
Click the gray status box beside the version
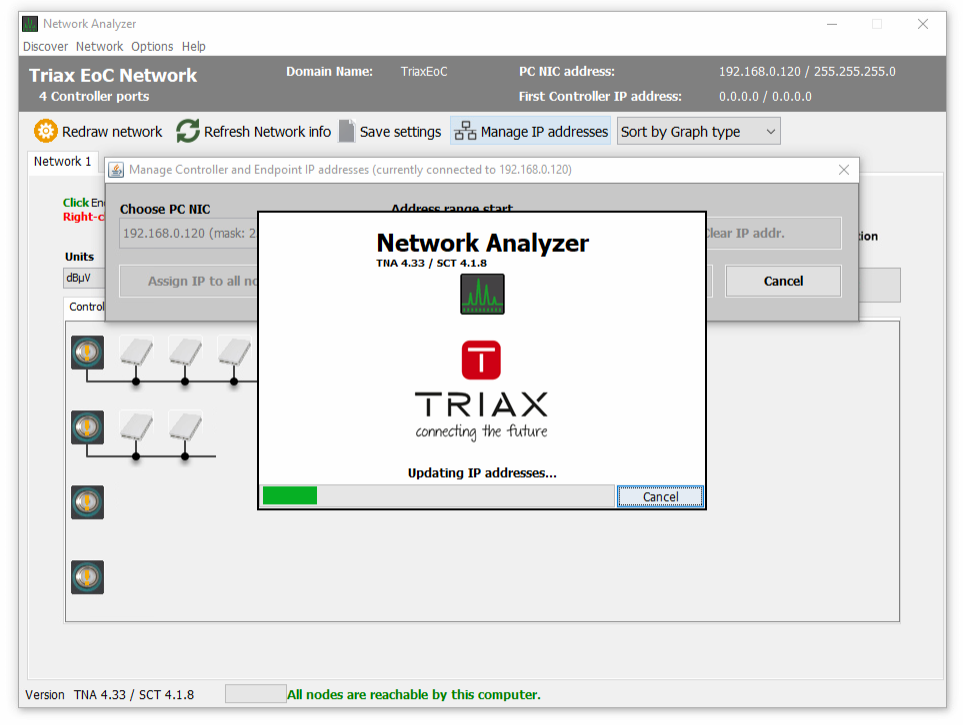pyautogui.click(x=255, y=694)
